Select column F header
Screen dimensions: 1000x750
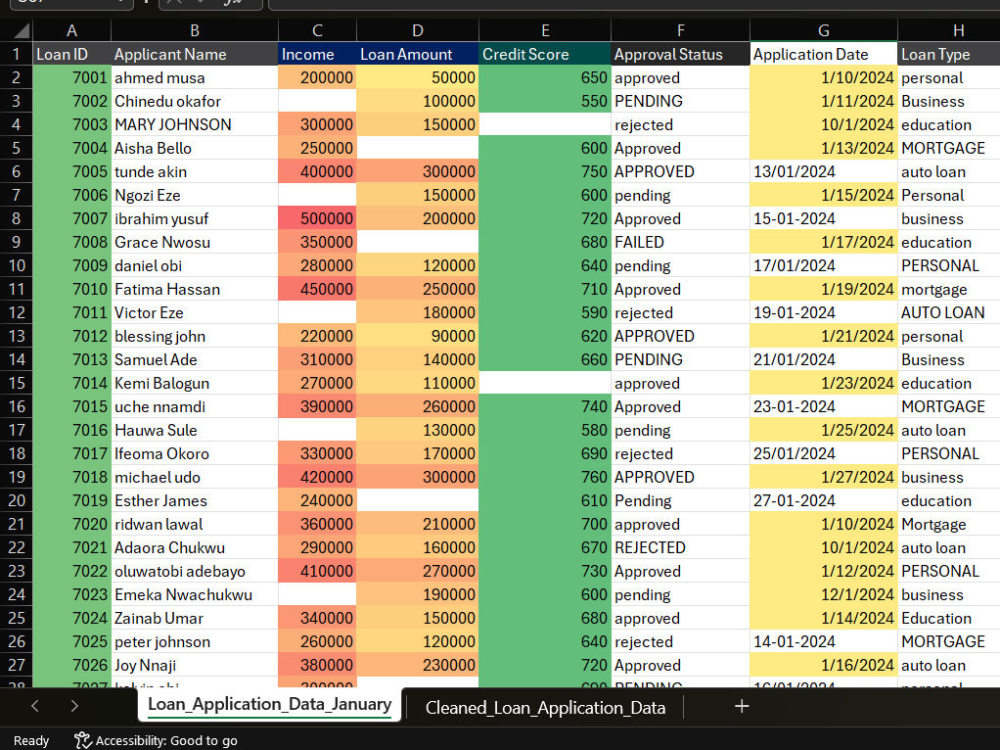(680, 31)
